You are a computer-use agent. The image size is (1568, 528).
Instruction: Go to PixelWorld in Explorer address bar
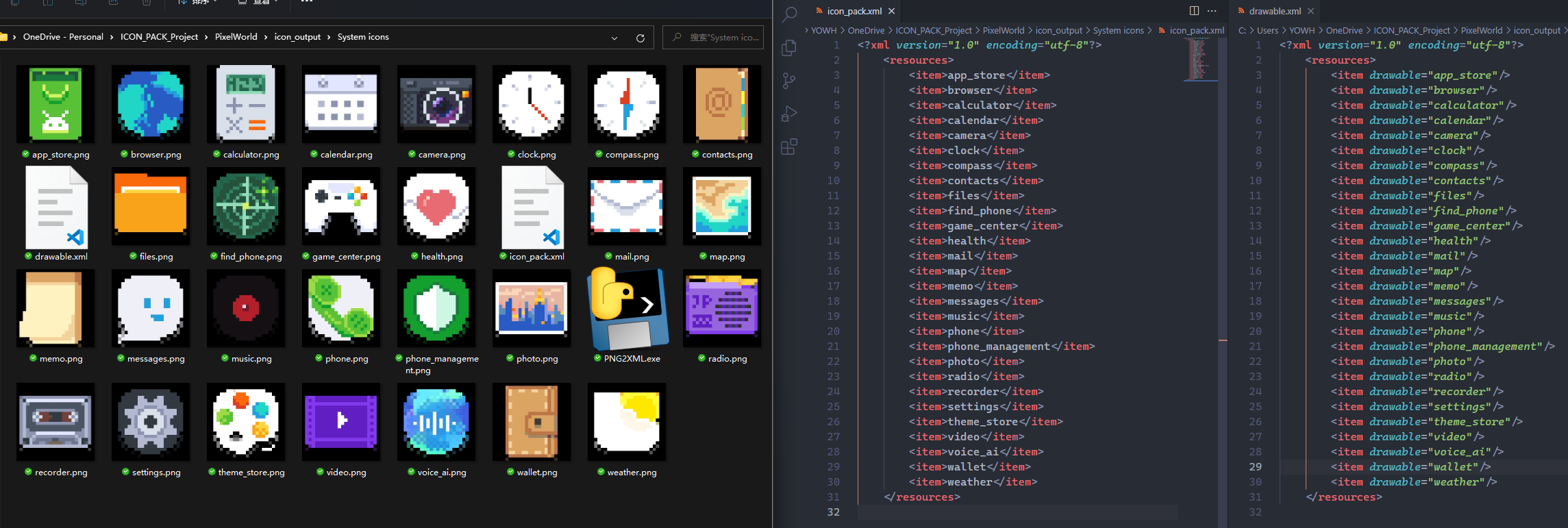pyautogui.click(x=236, y=37)
